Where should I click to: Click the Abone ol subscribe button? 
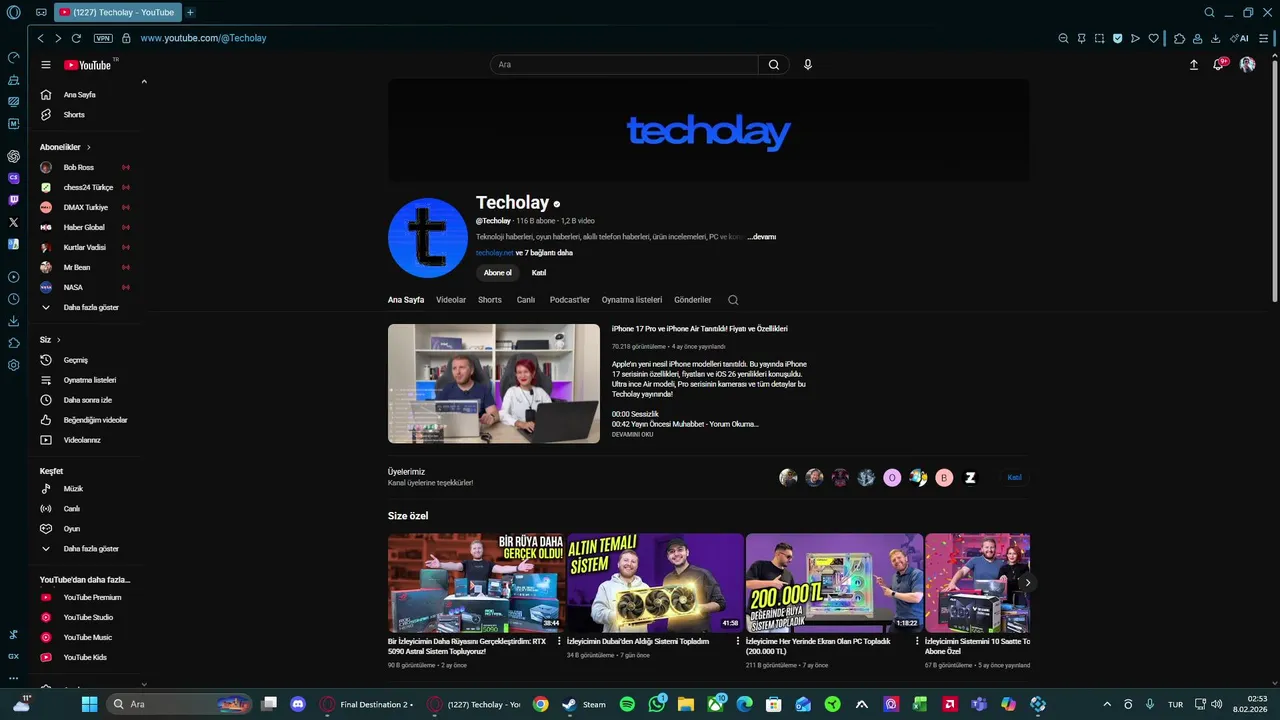pyautogui.click(x=498, y=273)
